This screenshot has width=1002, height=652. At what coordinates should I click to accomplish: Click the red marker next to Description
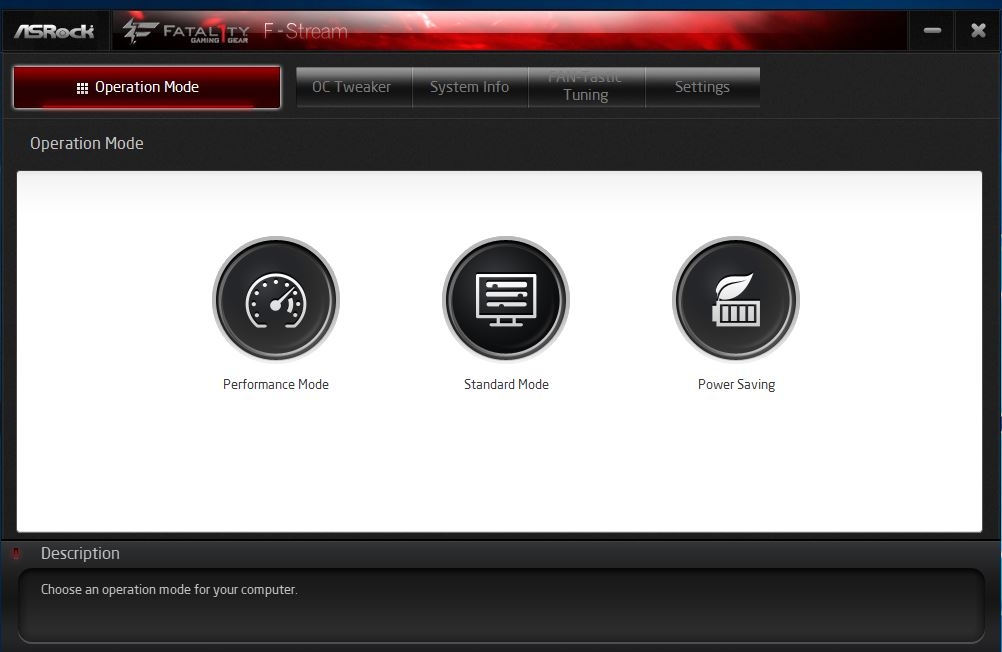point(15,554)
